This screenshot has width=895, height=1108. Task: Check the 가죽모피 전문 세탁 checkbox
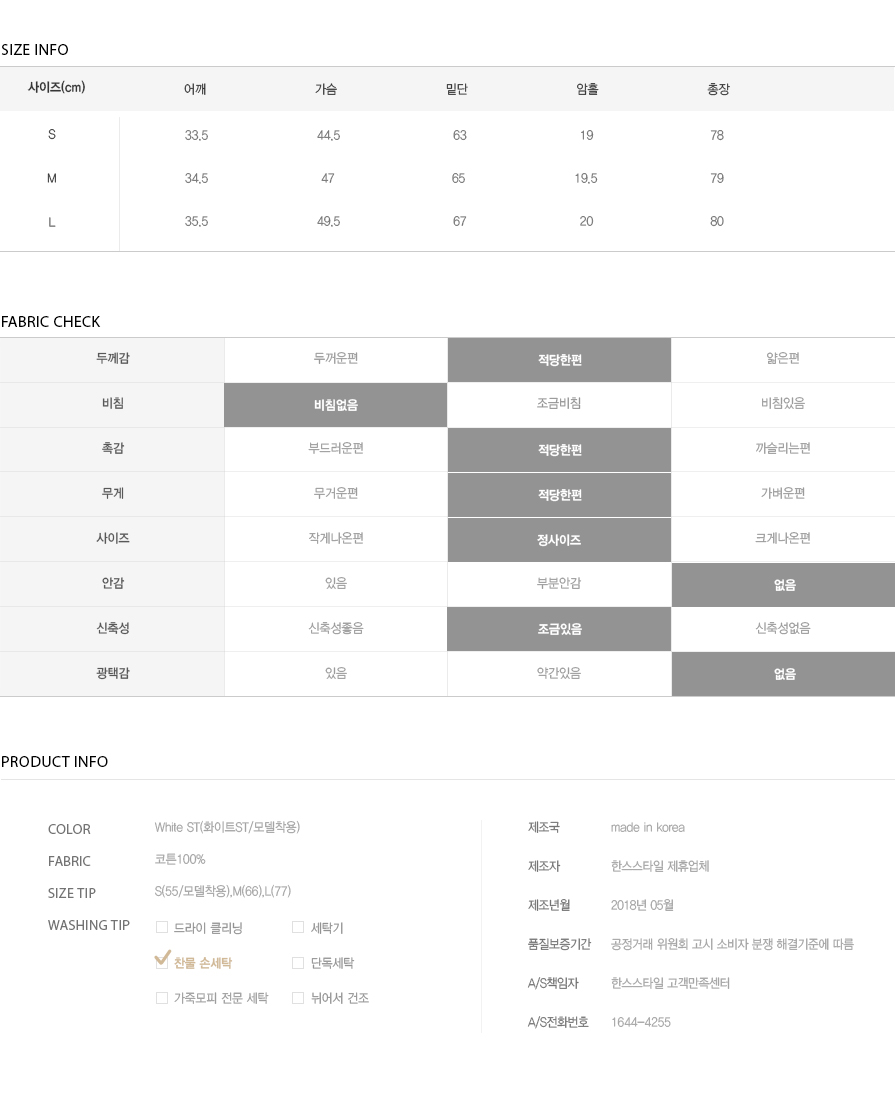(162, 998)
